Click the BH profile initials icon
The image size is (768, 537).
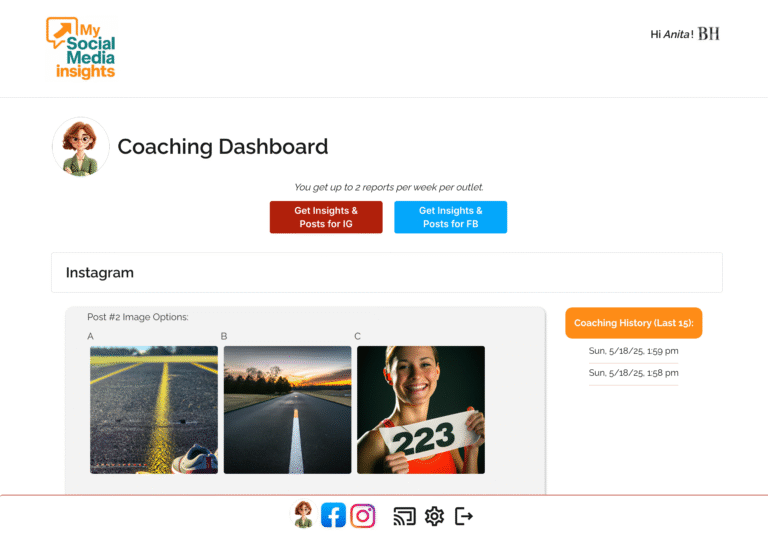tap(708, 34)
